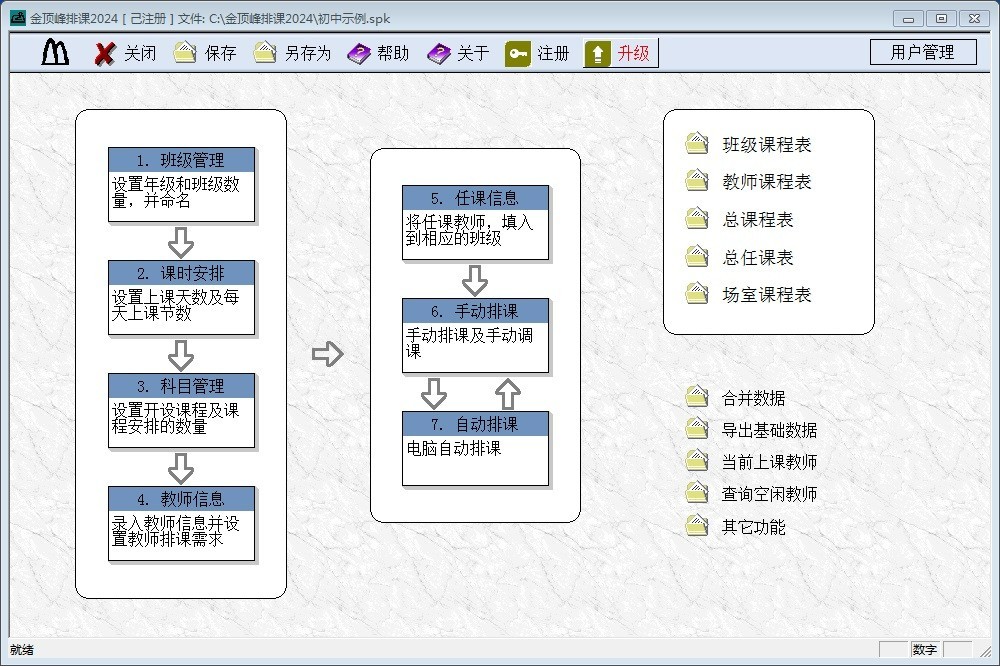Click the mountain logo icon in toolbar
1000x666 pixels.
(55, 52)
